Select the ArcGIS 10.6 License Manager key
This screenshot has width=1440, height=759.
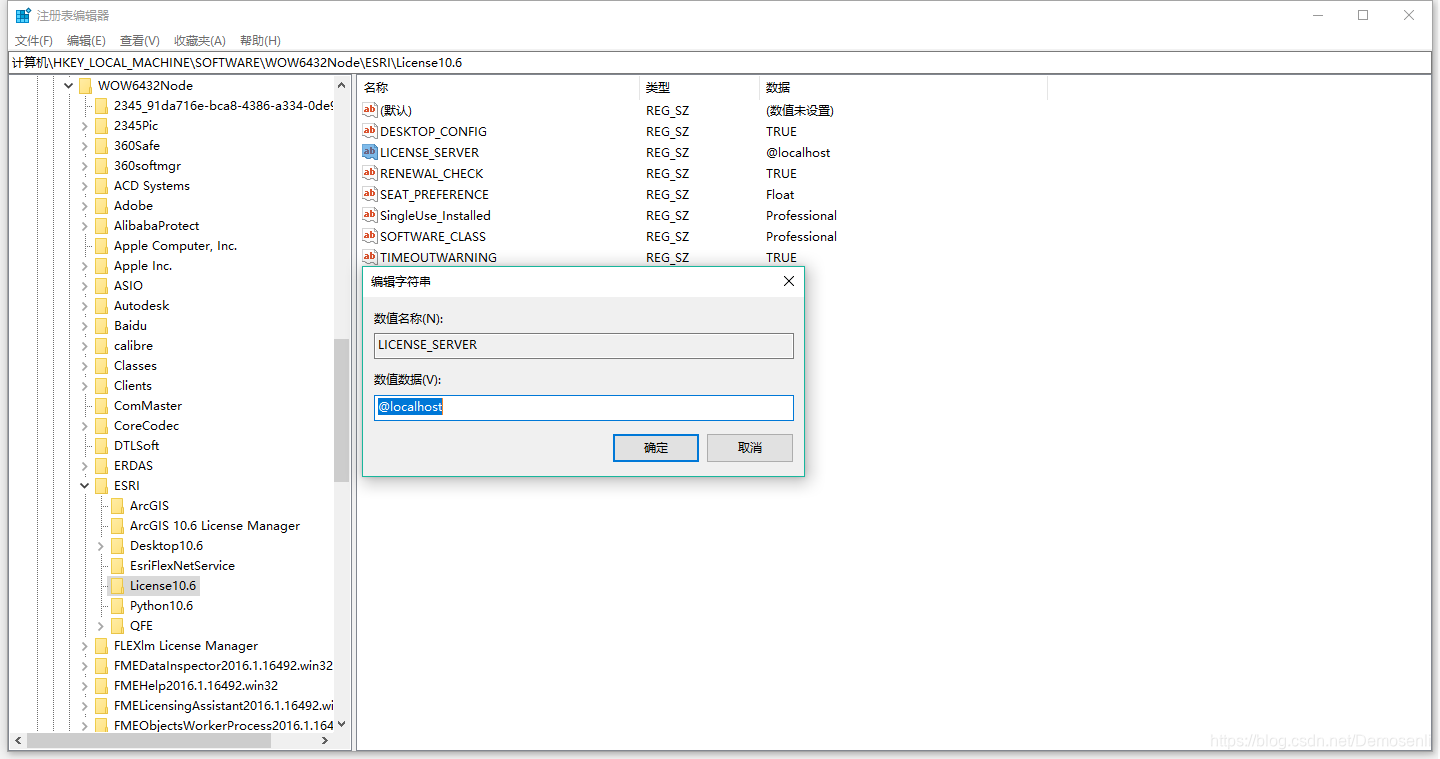point(215,525)
